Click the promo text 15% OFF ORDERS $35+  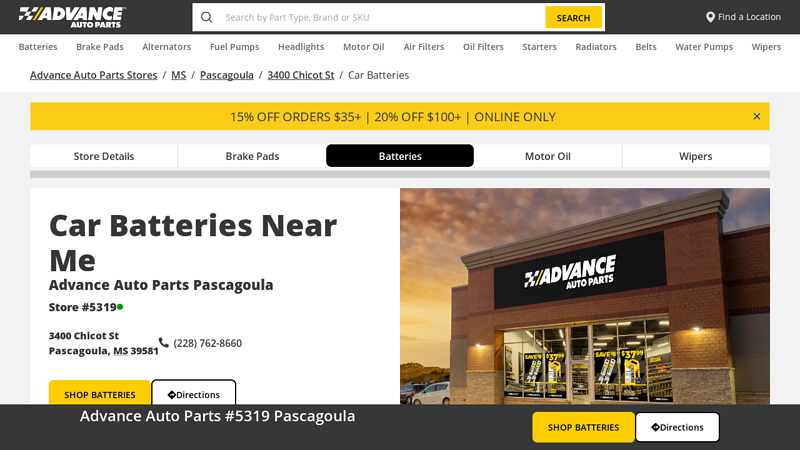coord(295,117)
